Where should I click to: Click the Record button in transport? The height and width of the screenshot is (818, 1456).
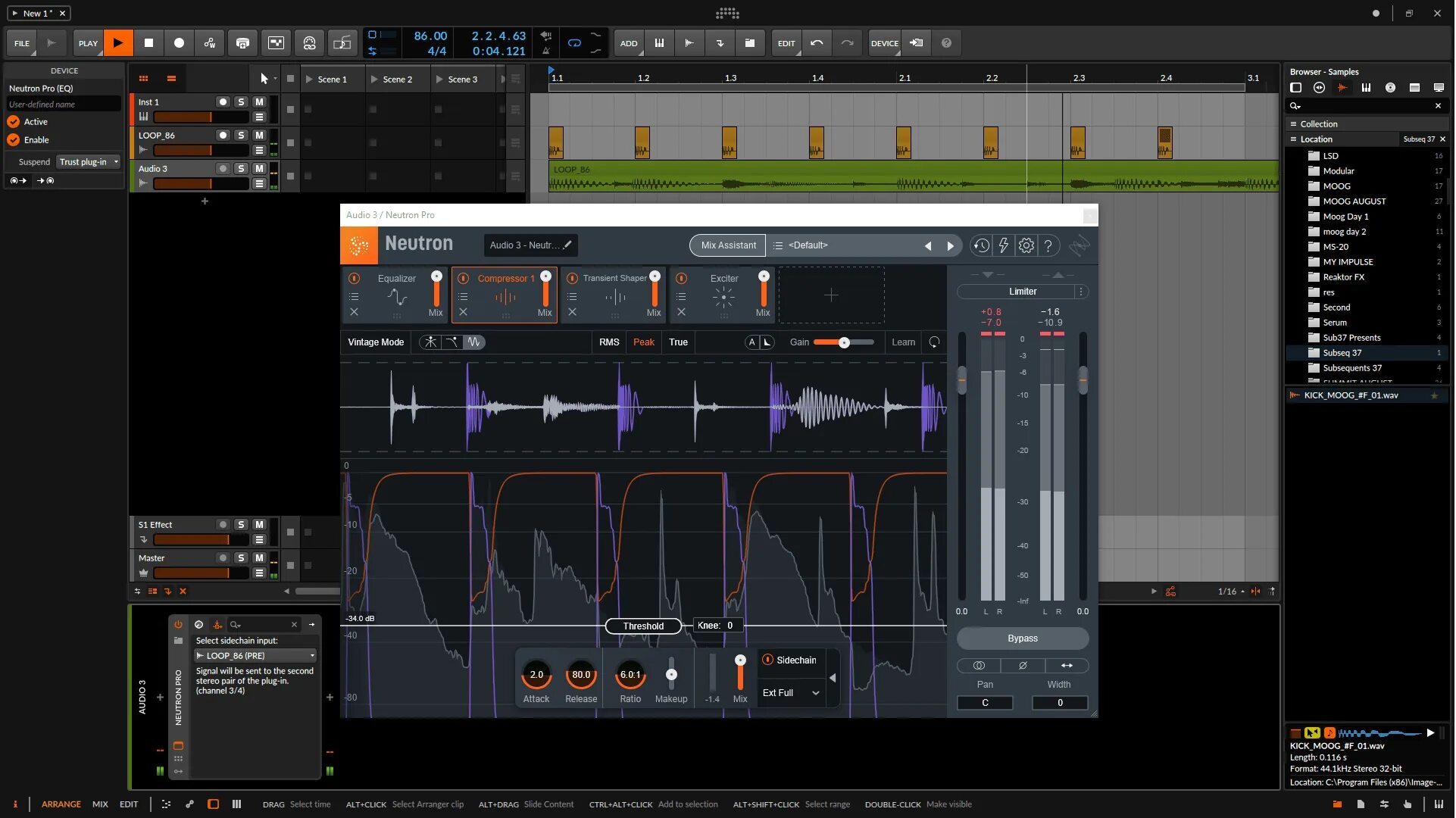pyautogui.click(x=179, y=43)
